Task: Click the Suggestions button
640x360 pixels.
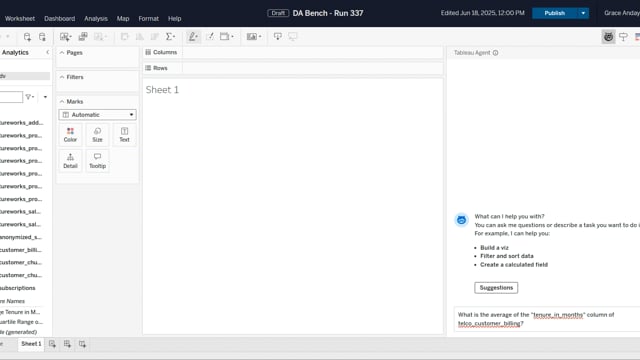Action: click(496, 288)
